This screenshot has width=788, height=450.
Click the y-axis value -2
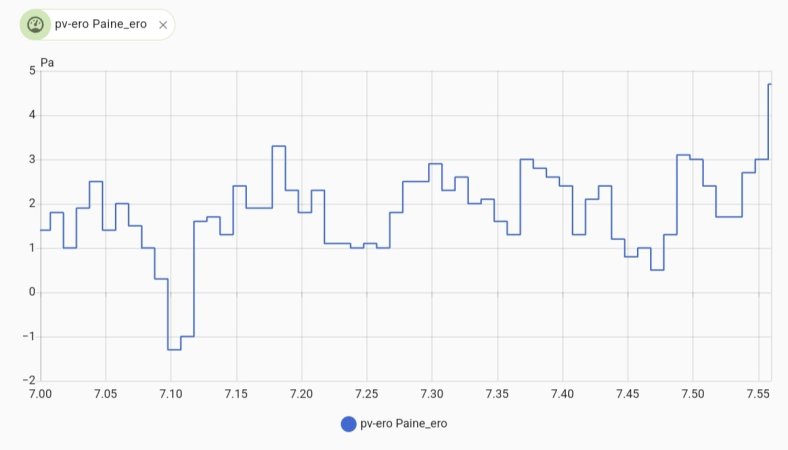[30, 381]
